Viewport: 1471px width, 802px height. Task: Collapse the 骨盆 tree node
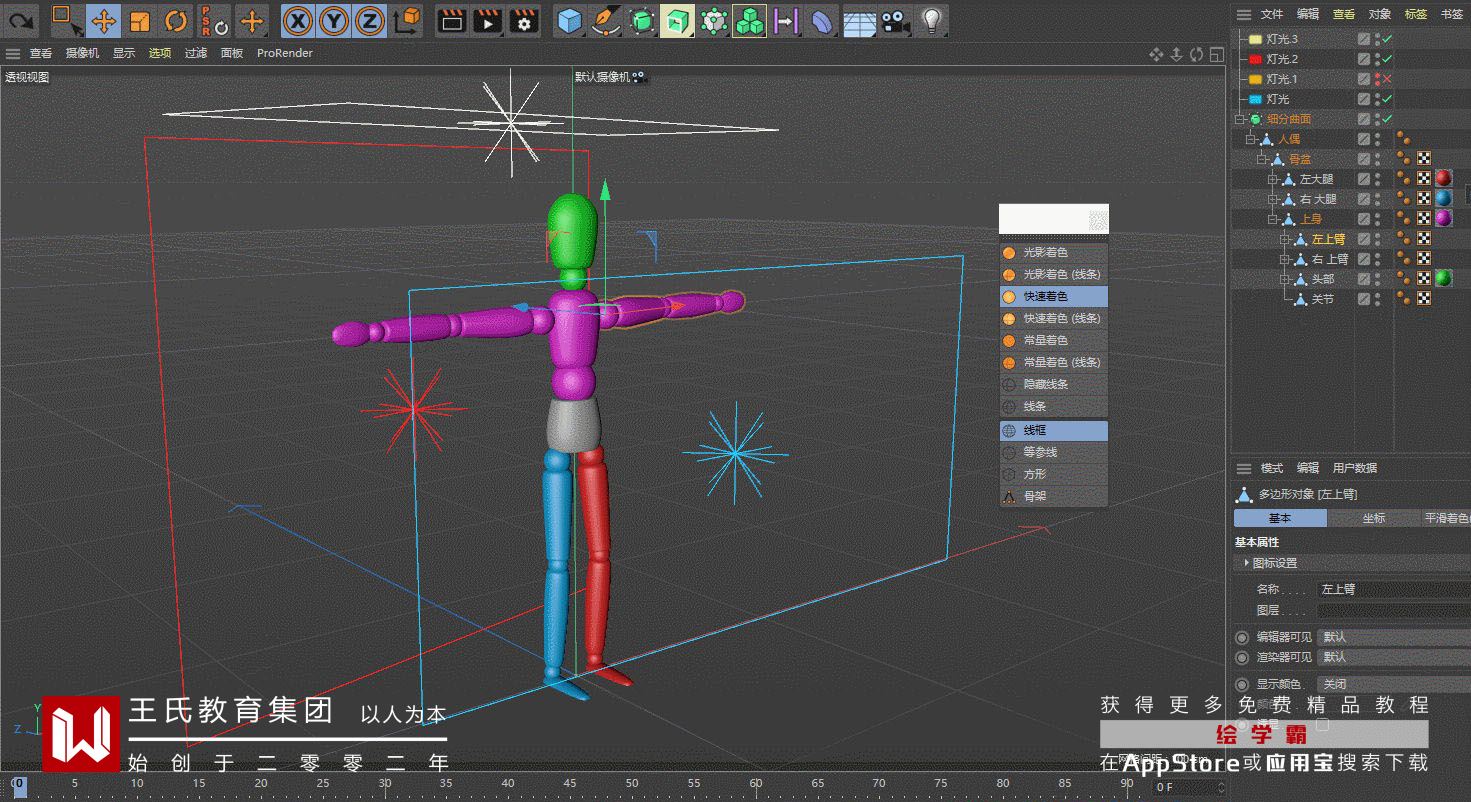tap(1262, 159)
